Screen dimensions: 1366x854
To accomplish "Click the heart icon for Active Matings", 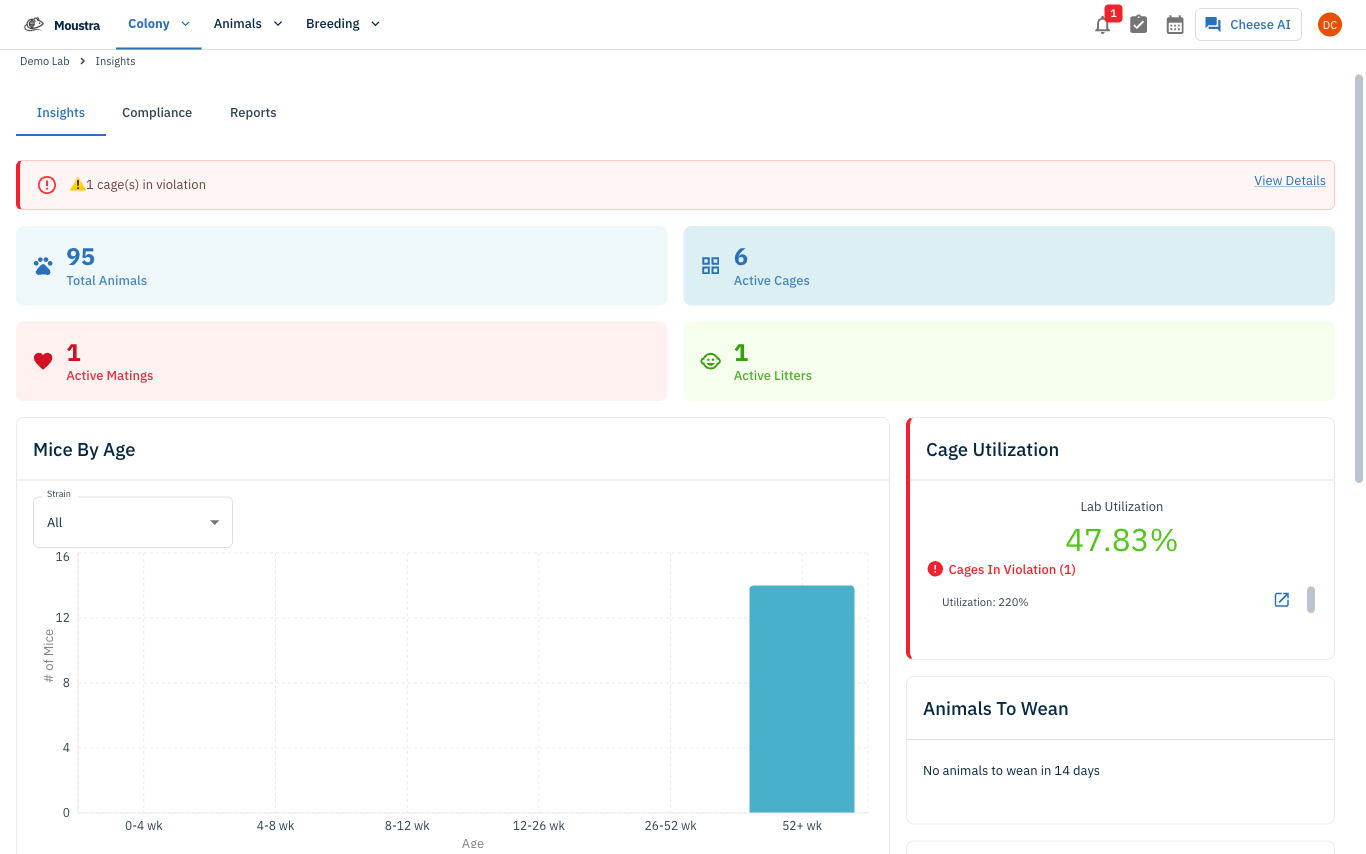I will (43, 361).
